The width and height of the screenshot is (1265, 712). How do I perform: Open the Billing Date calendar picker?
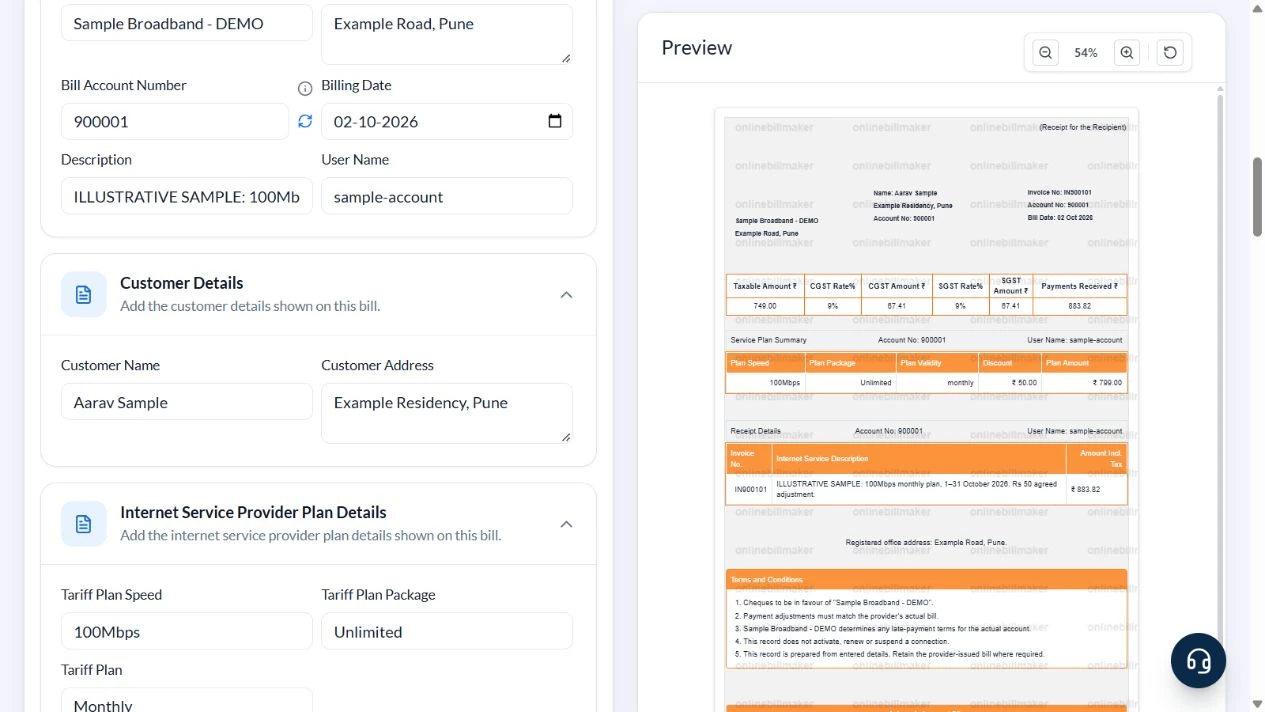[555, 121]
